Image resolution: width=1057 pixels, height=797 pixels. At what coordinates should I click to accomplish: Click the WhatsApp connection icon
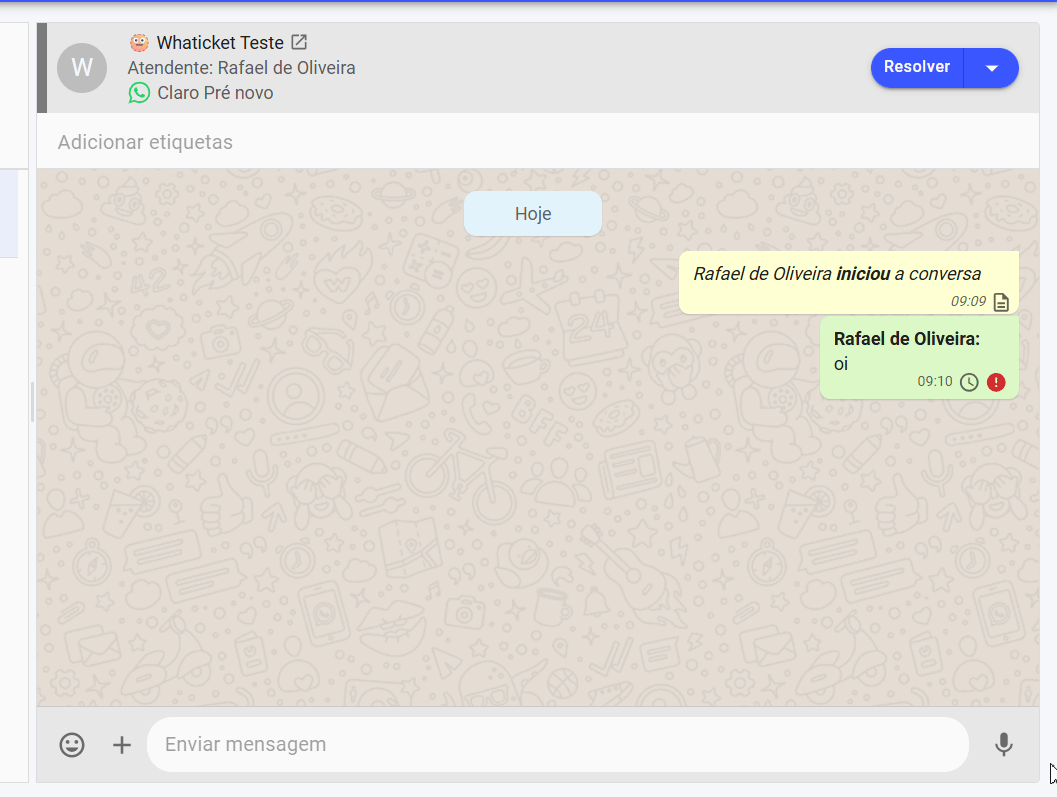139,92
